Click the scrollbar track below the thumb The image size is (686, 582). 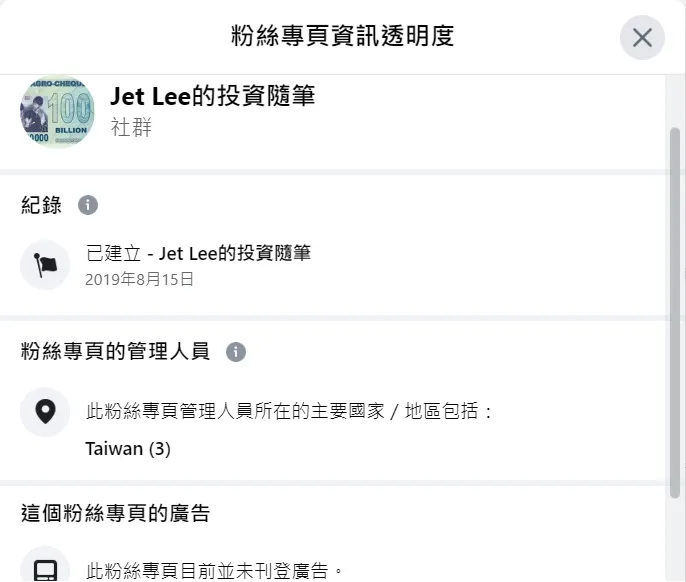tap(675, 540)
